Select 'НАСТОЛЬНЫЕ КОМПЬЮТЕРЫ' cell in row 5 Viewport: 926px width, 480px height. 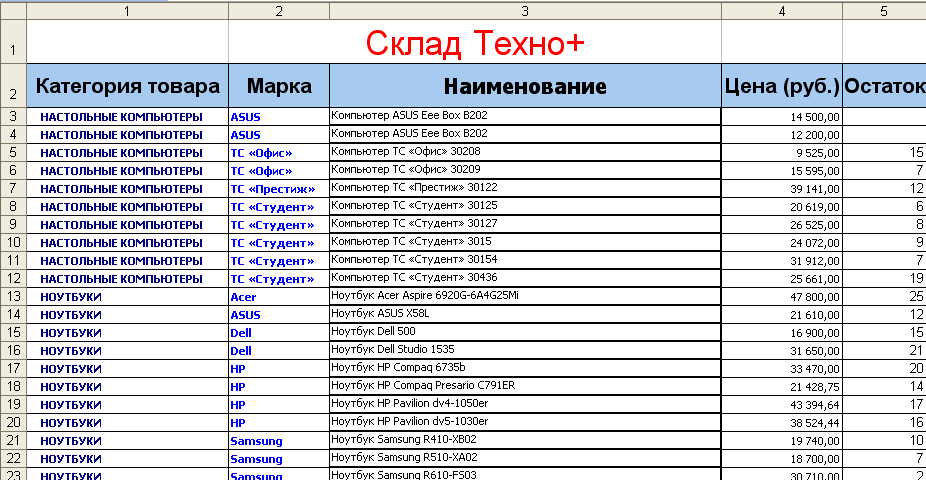[x=128, y=152]
